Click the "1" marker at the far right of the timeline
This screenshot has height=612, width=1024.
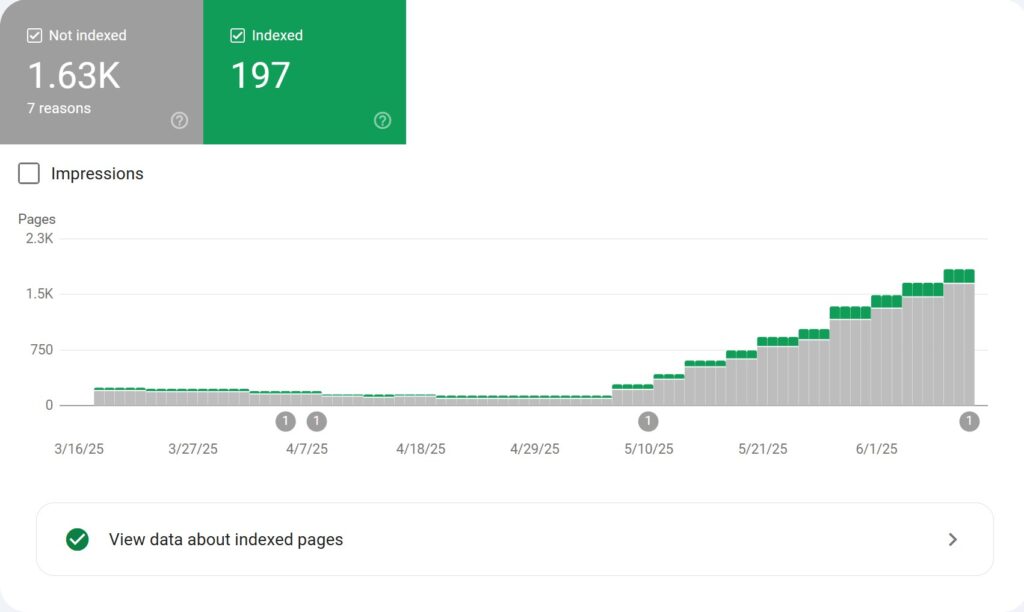point(969,421)
